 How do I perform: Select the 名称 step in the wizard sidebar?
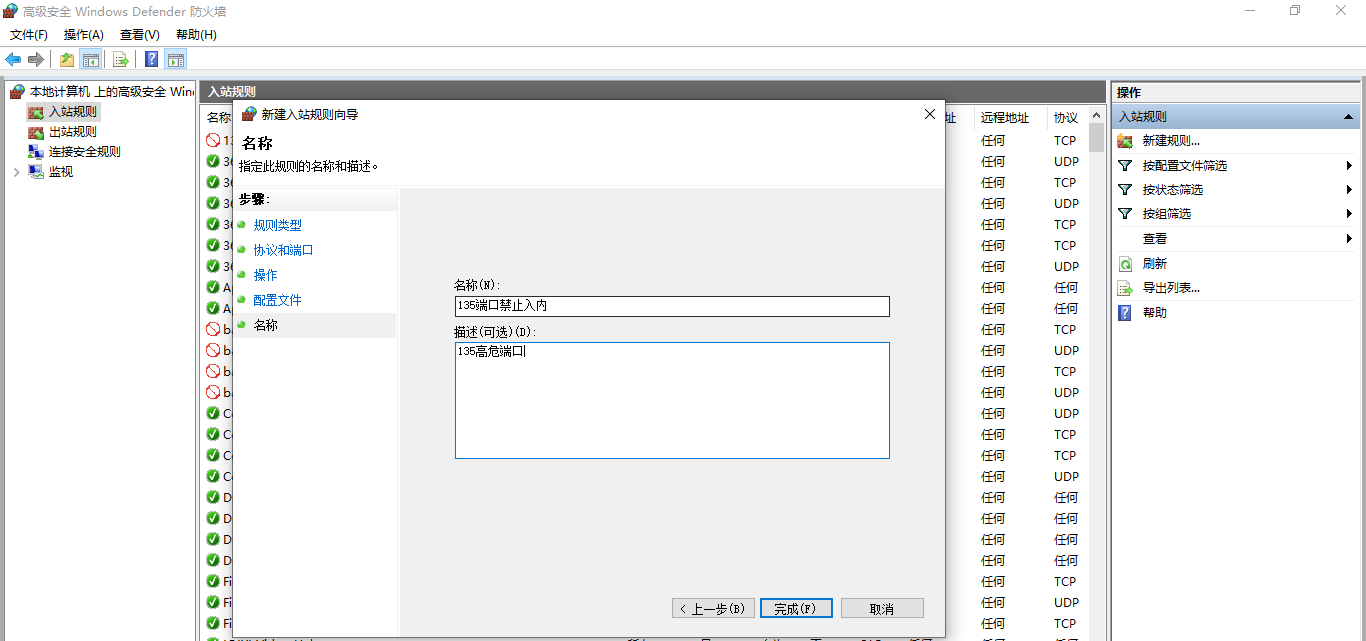(265, 325)
